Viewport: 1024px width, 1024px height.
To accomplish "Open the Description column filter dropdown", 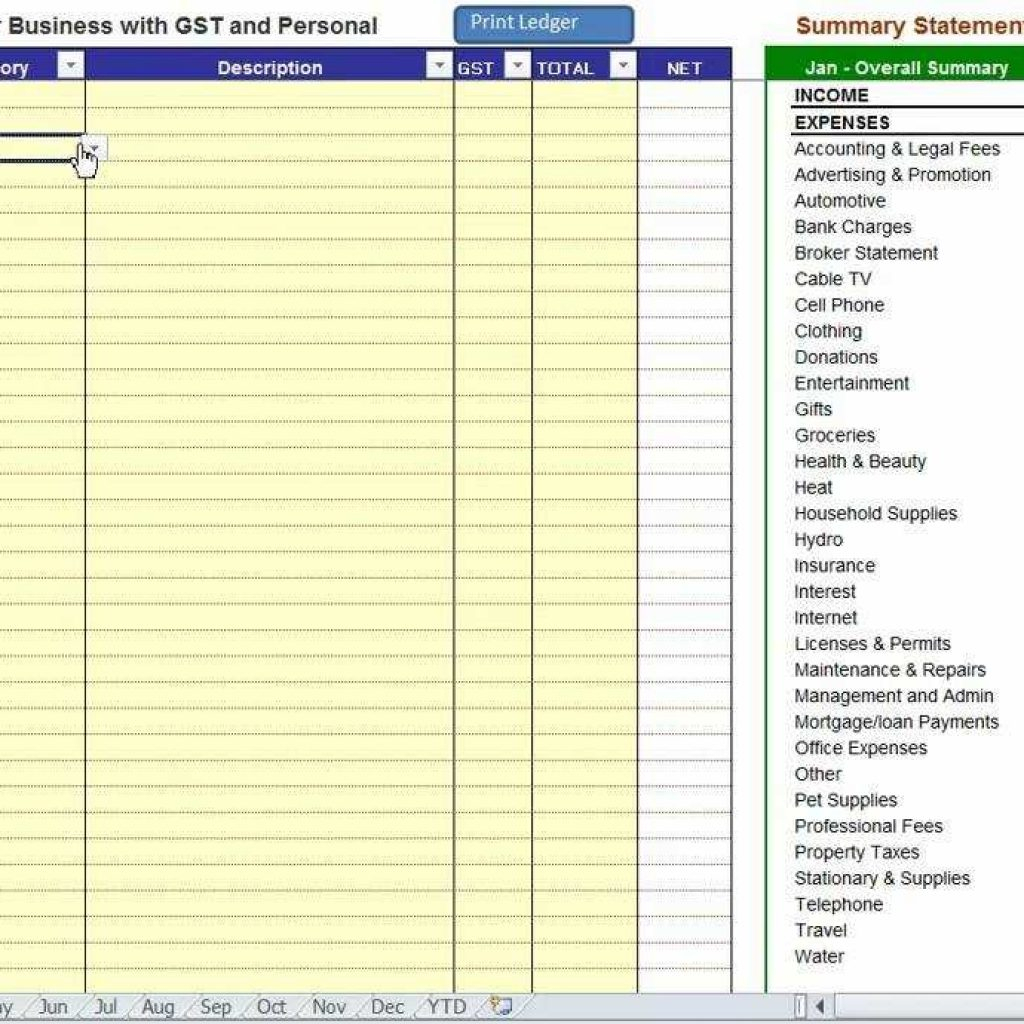I will pos(439,65).
